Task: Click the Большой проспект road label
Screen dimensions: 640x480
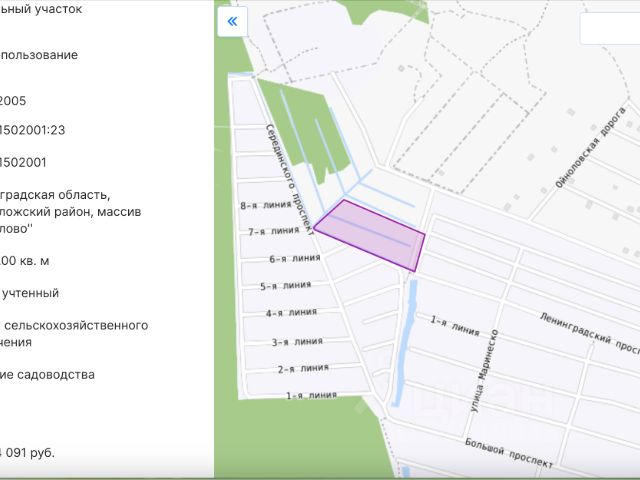Action: pos(509,453)
